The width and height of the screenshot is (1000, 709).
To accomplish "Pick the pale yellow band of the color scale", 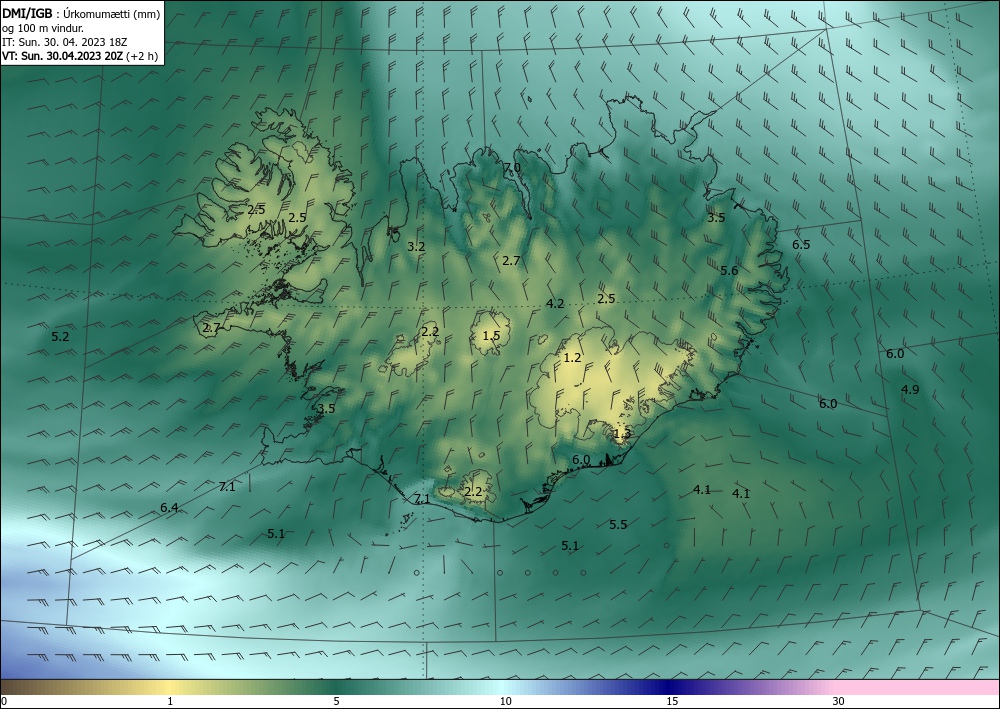I will click(168, 687).
